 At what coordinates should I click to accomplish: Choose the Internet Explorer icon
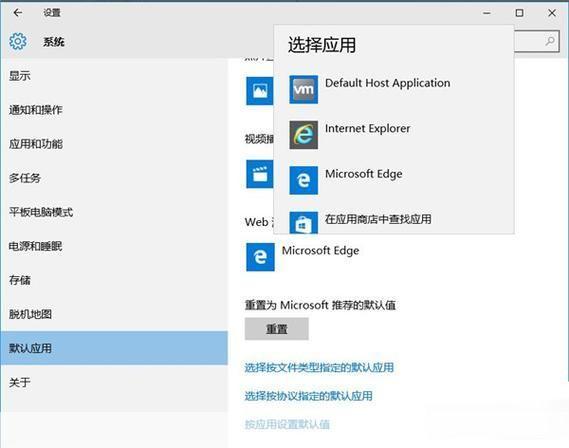point(303,135)
